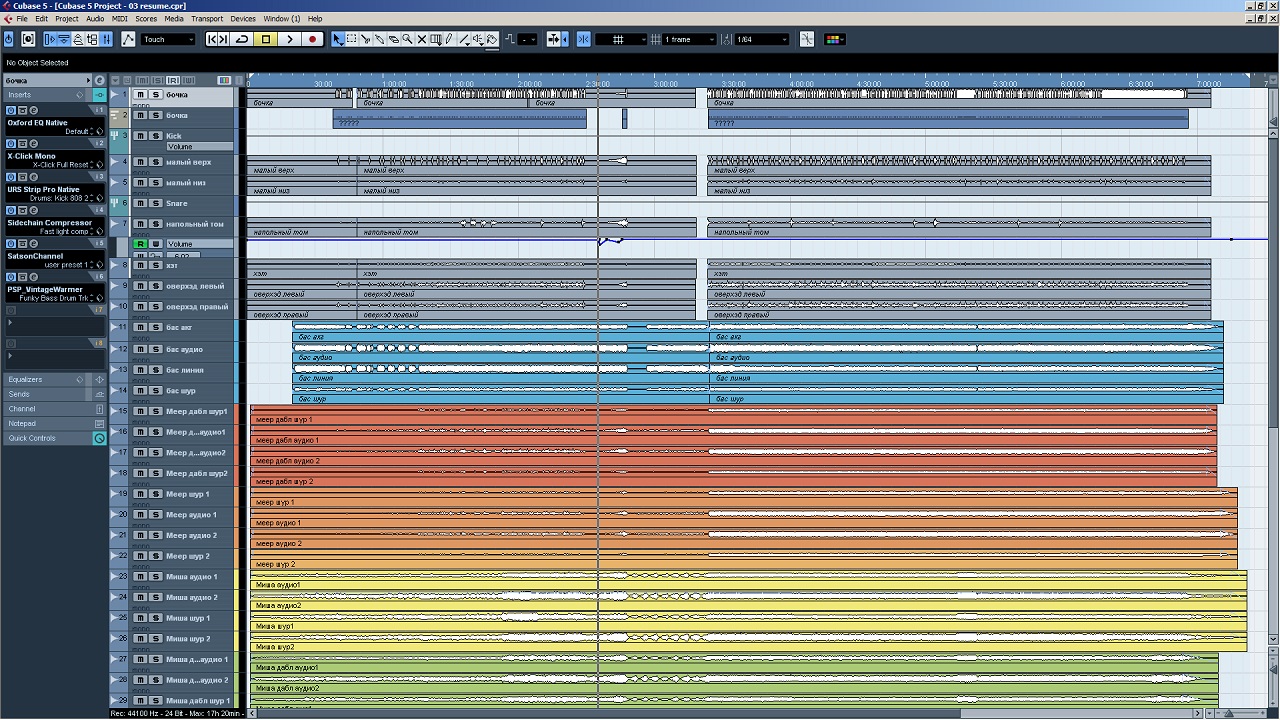Mute track 1 бочка

pyautogui.click(x=141, y=94)
